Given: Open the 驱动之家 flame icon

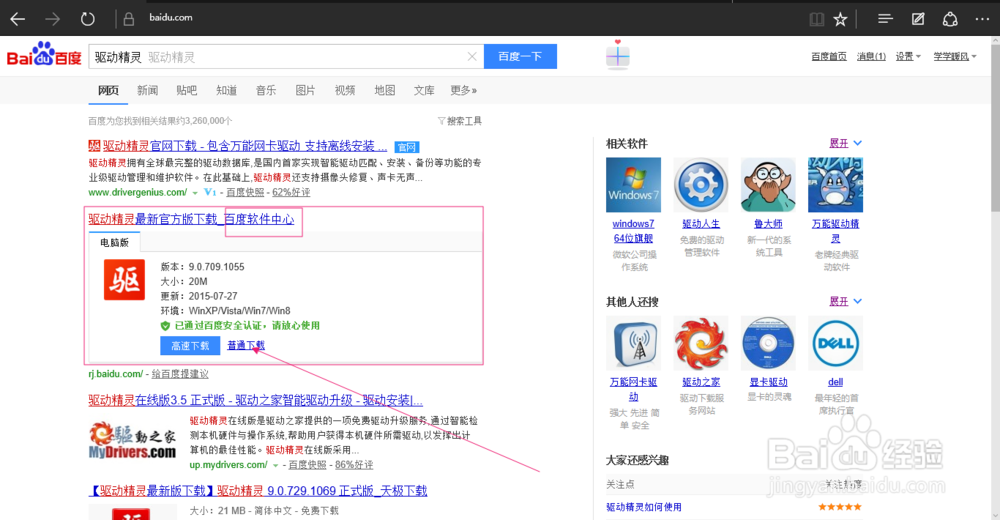Looking at the screenshot, I should pos(701,343).
